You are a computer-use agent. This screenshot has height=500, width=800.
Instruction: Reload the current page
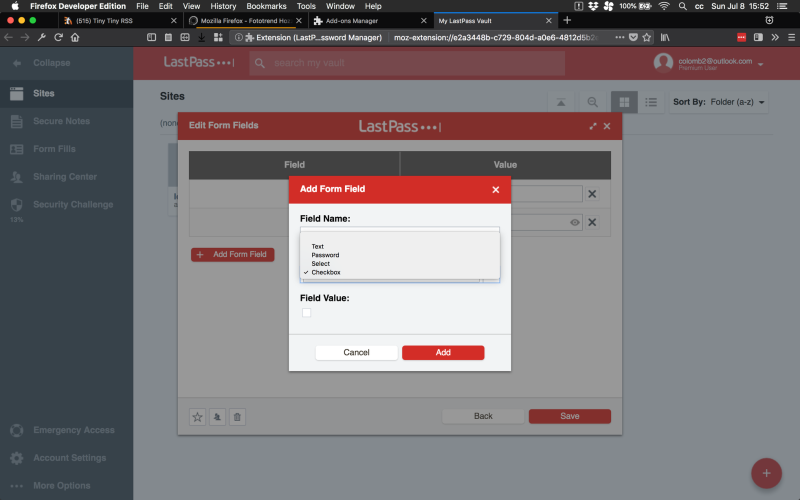[58, 37]
